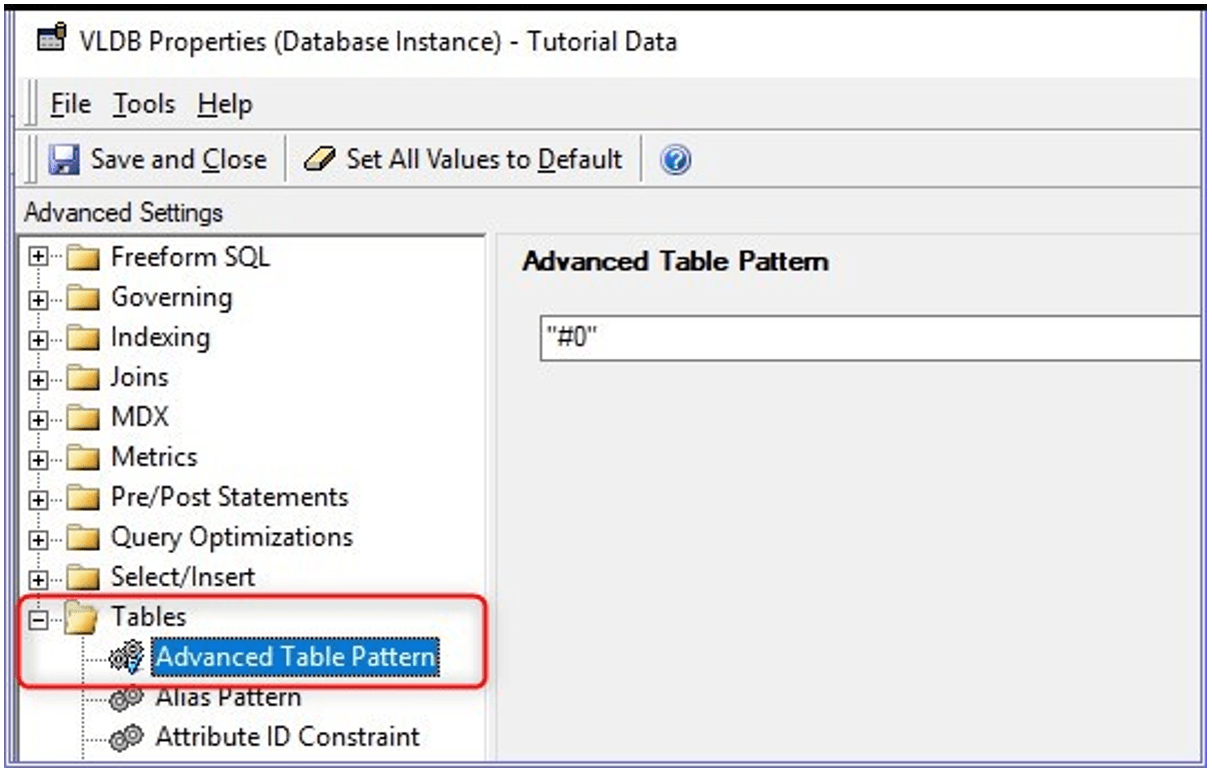The image size is (1212, 774).
Task: Open the File menu
Action: [70, 104]
